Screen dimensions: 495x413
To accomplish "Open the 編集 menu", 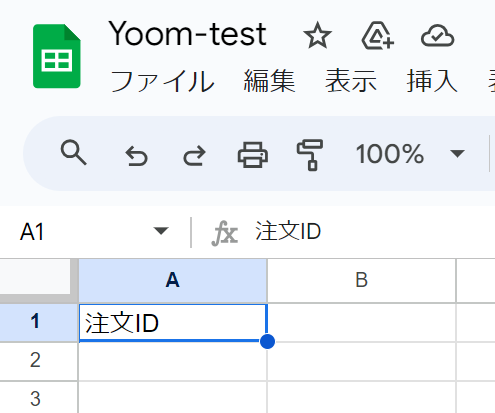I will click(269, 81).
